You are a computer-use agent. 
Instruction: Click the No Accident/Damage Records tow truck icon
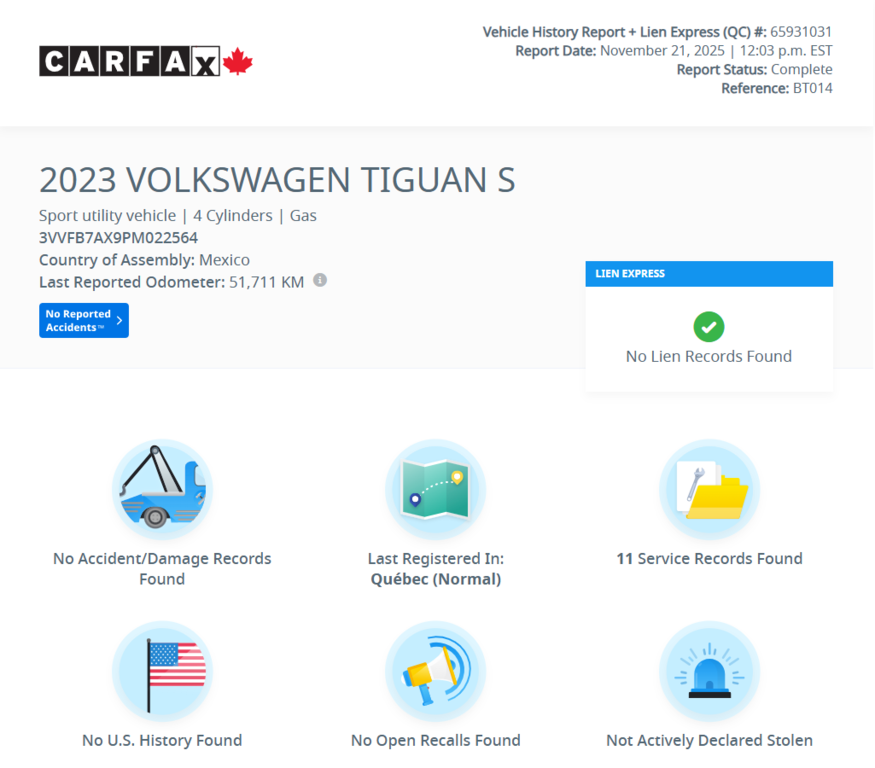point(162,490)
